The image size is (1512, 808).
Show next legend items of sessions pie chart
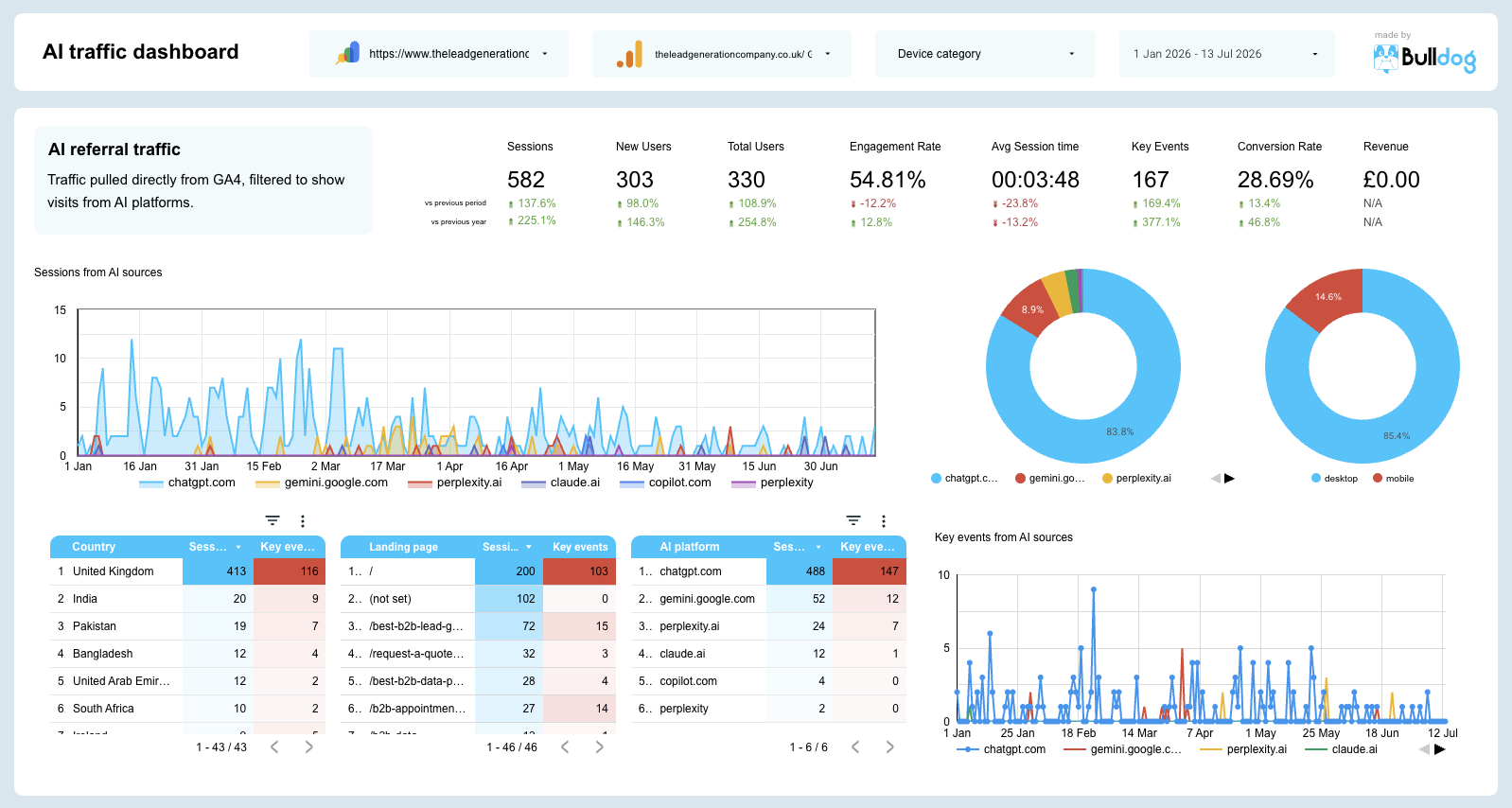(1229, 478)
